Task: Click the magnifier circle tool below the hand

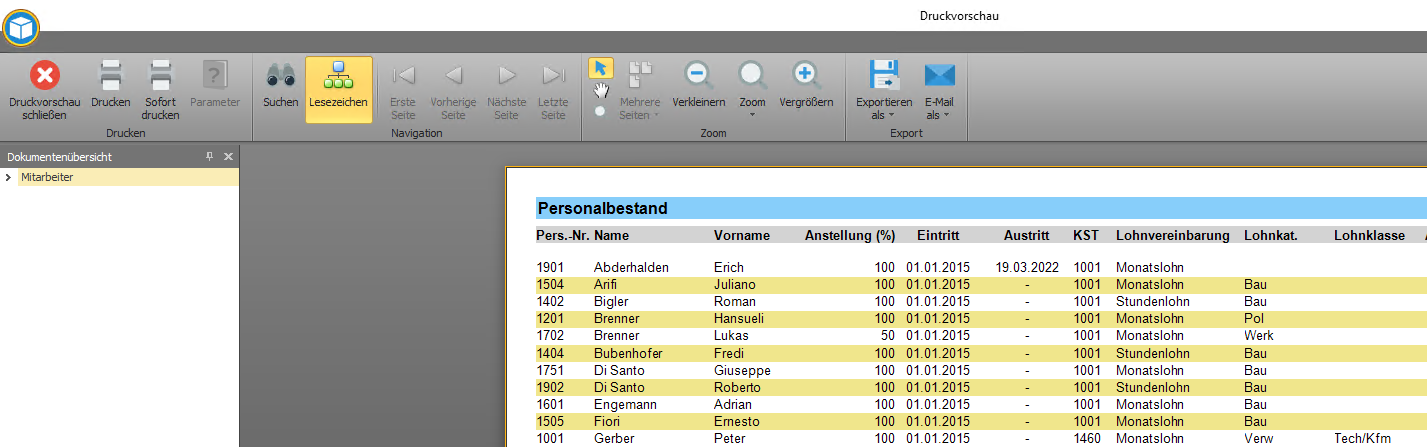Action: [600, 111]
